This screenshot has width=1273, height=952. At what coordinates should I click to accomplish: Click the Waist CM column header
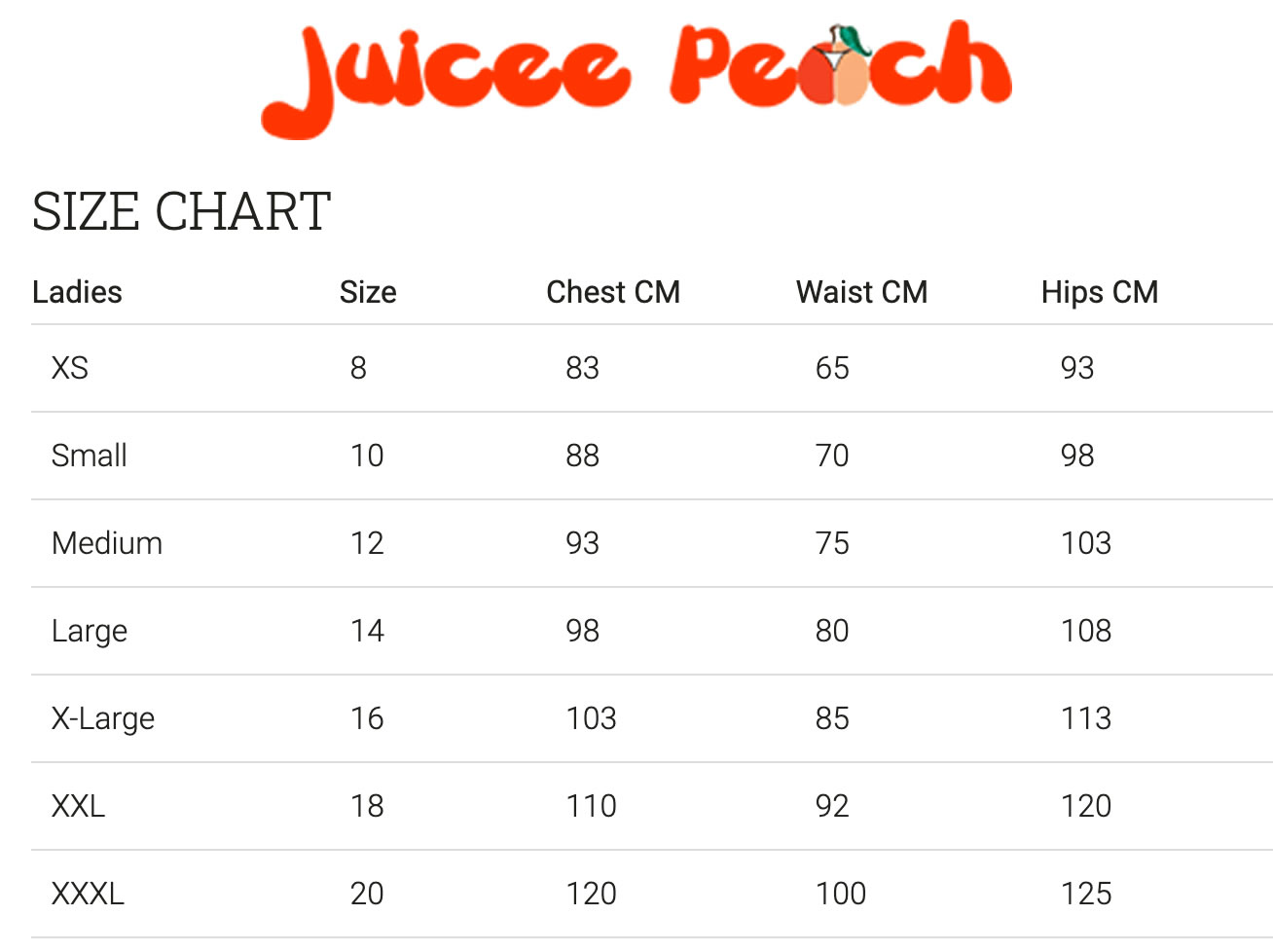pos(861,292)
